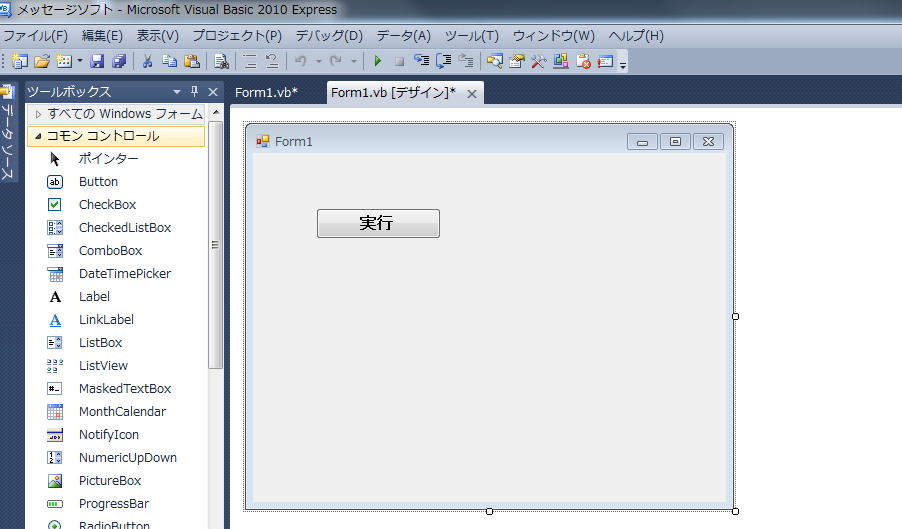Viewport: 902px width, 529px height.
Task: Open the ツールボックス window position dropdown
Action: tap(177, 91)
